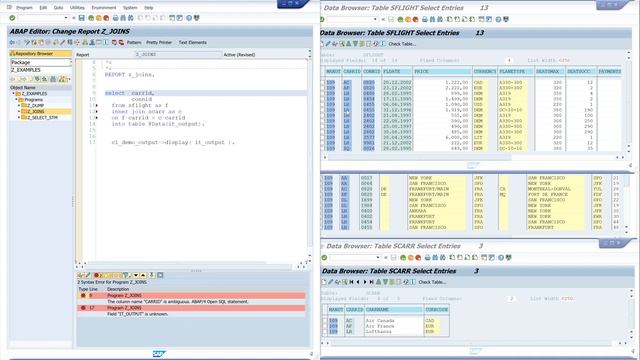Go to first entry icon in SCARR Data Browser
640x360 pixels.
(351, 282)
